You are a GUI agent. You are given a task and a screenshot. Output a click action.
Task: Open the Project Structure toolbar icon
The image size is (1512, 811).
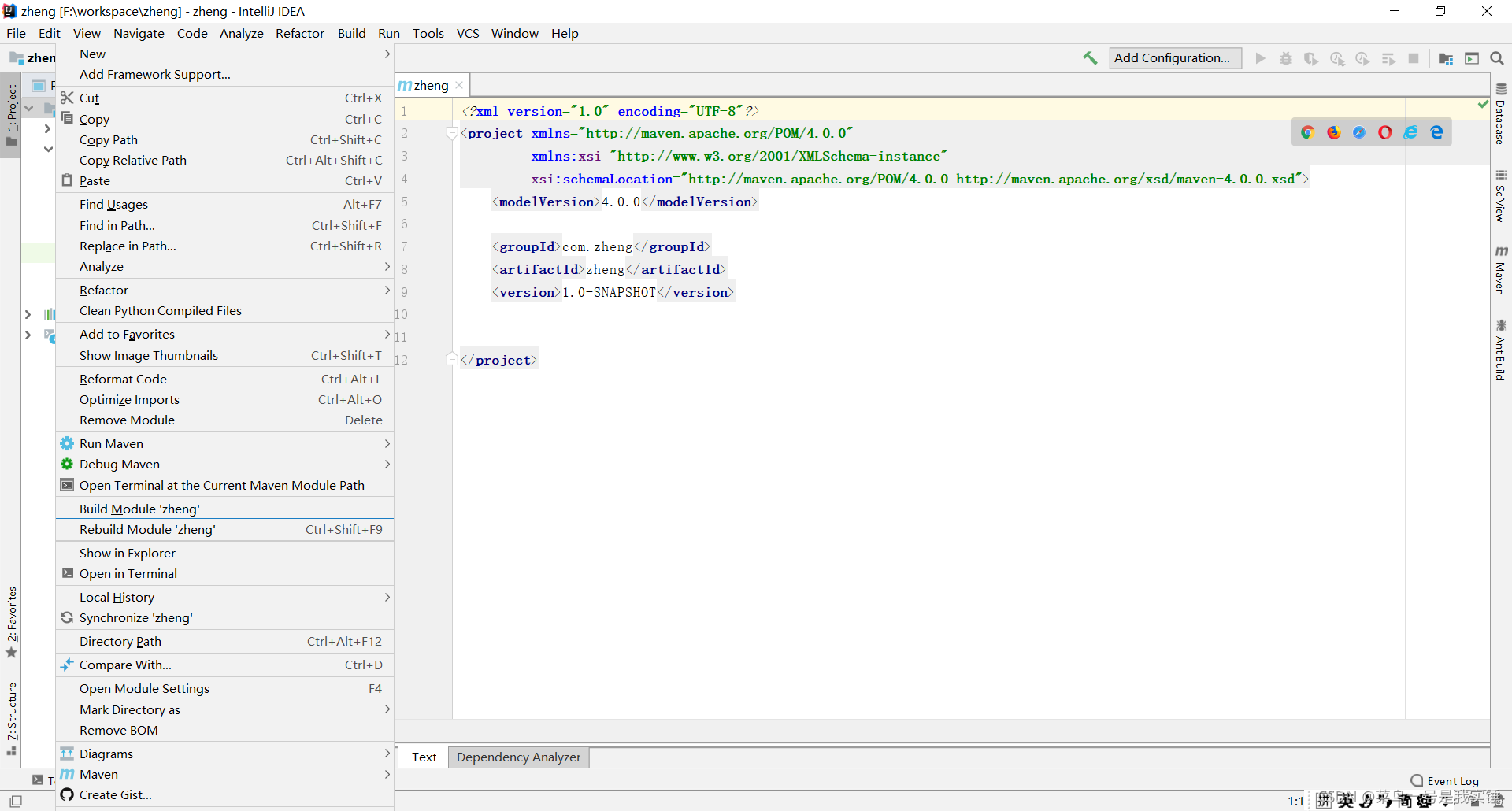pyautogui.click(x=1446, y=58)
